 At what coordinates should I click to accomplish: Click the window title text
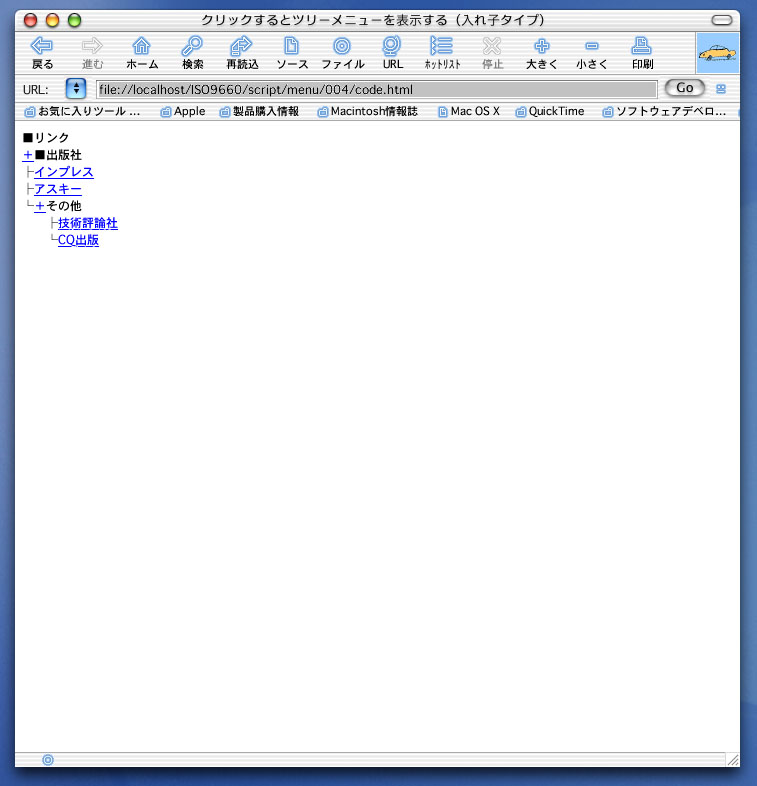(373, 20)
